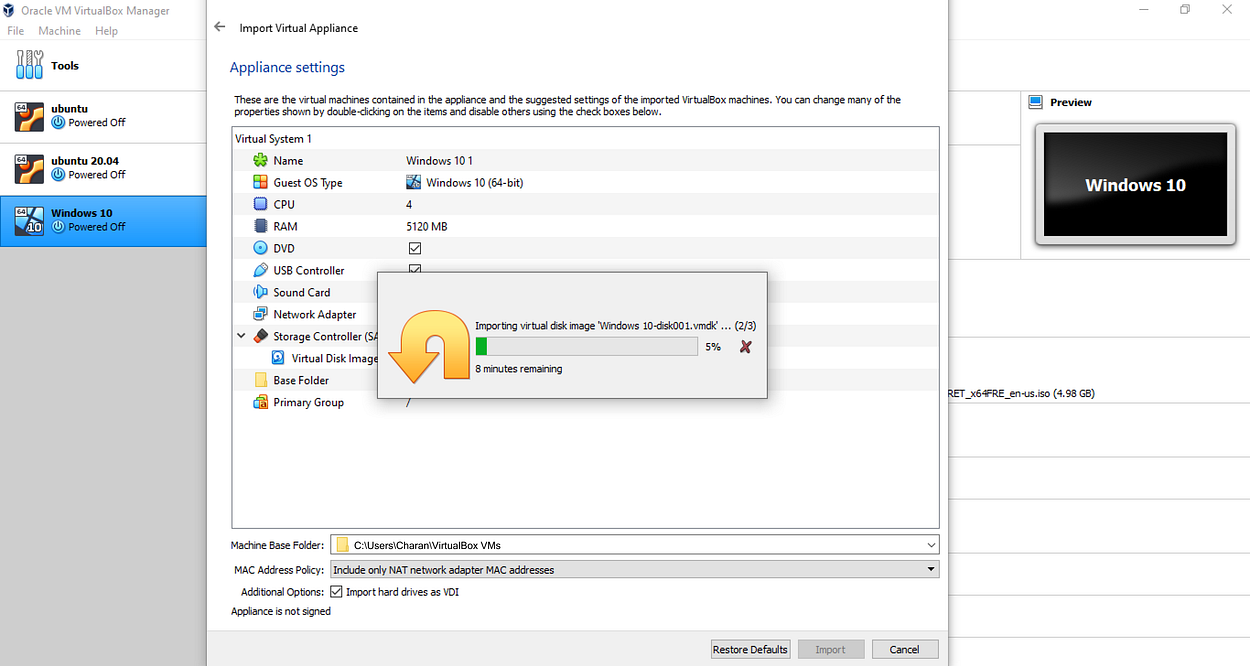Click the CPU value '4'
Image resolution: width=1250 pixels, height=666 pixels.
click(409, 204)
